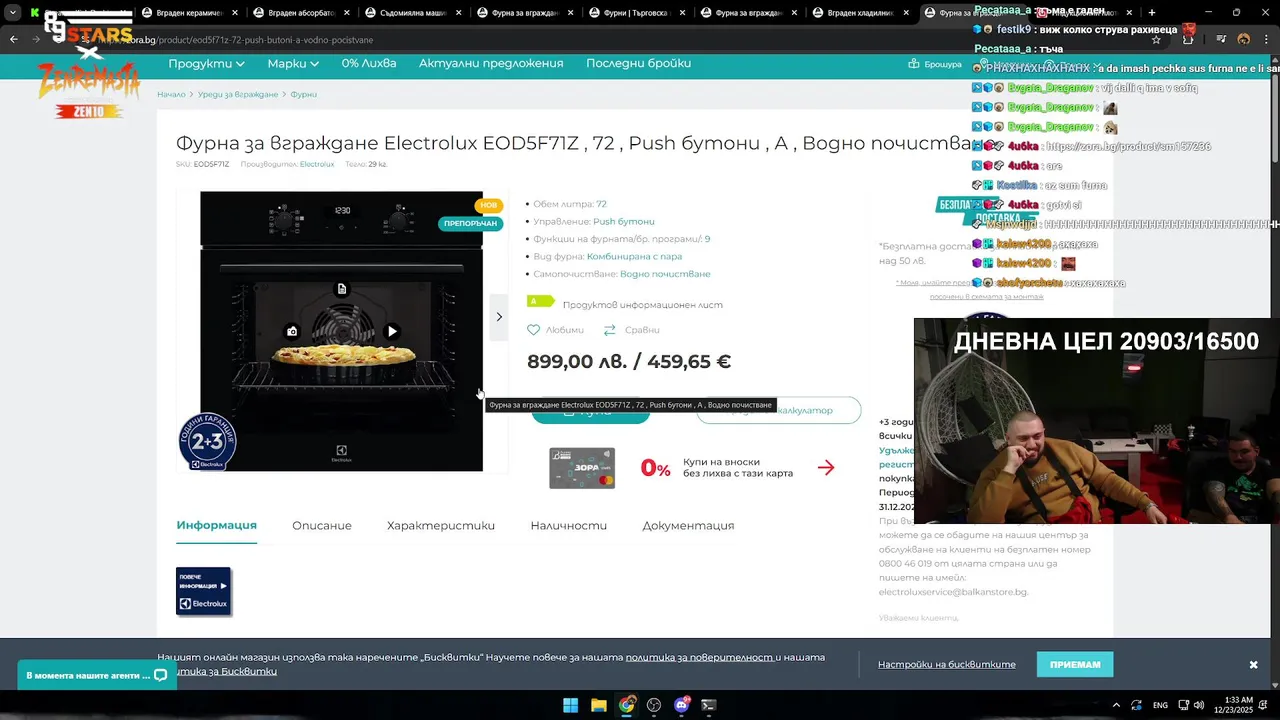Add product to 'Любими' favorites
This screenshot has width=1280, height=720.
(555, 330)
